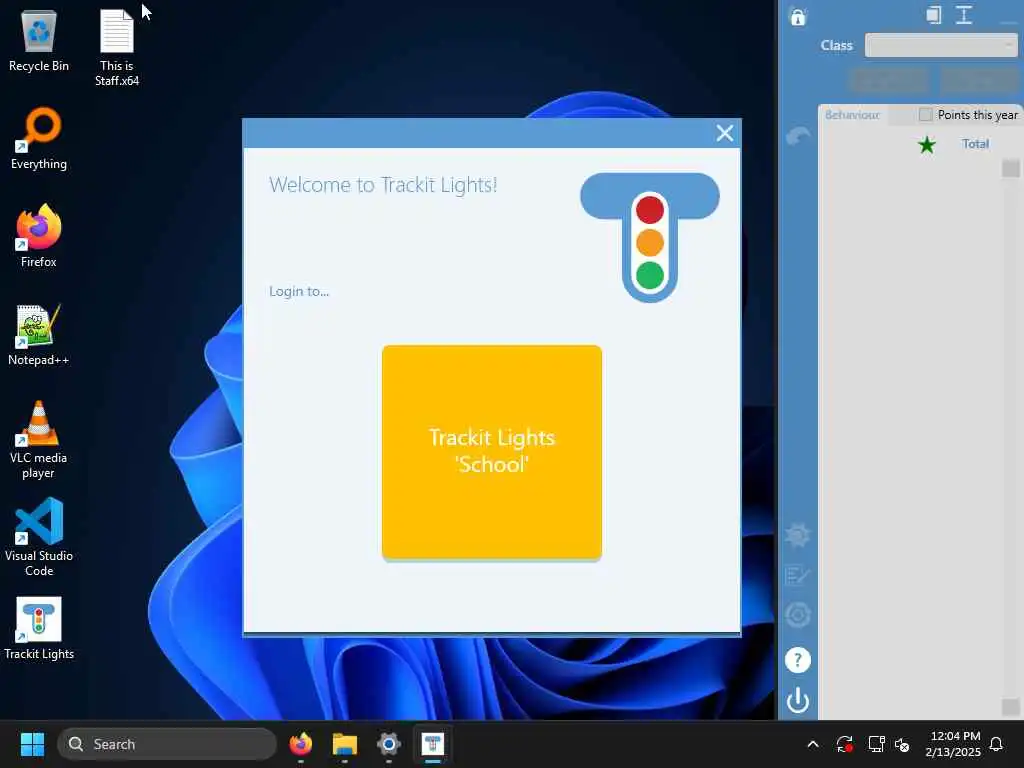Open the settings gear in Trackit sidebar
This screenshot has height=768, width=1024.
[797, 535]
